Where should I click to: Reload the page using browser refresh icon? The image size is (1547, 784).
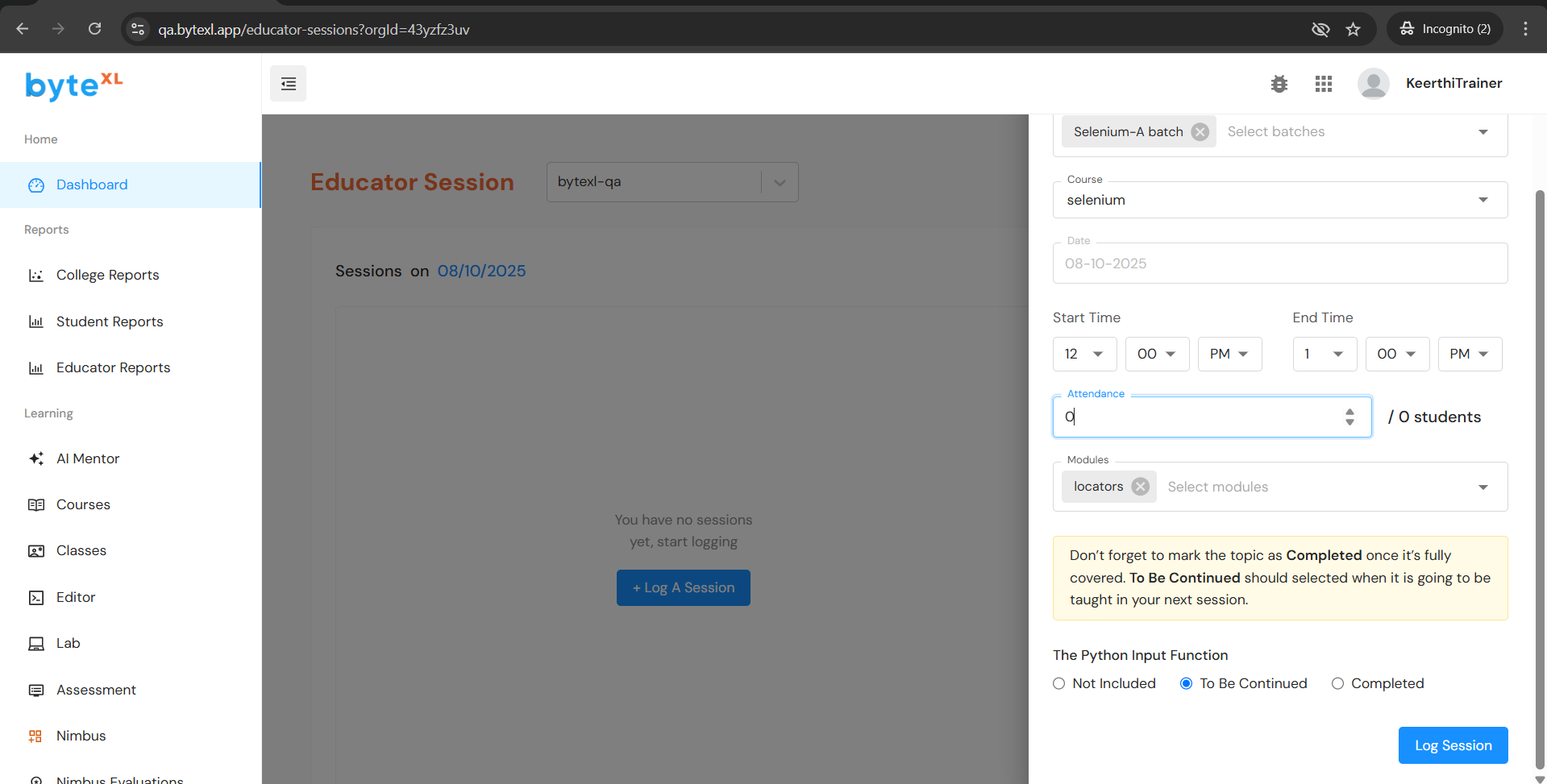[x=94, y=29]
